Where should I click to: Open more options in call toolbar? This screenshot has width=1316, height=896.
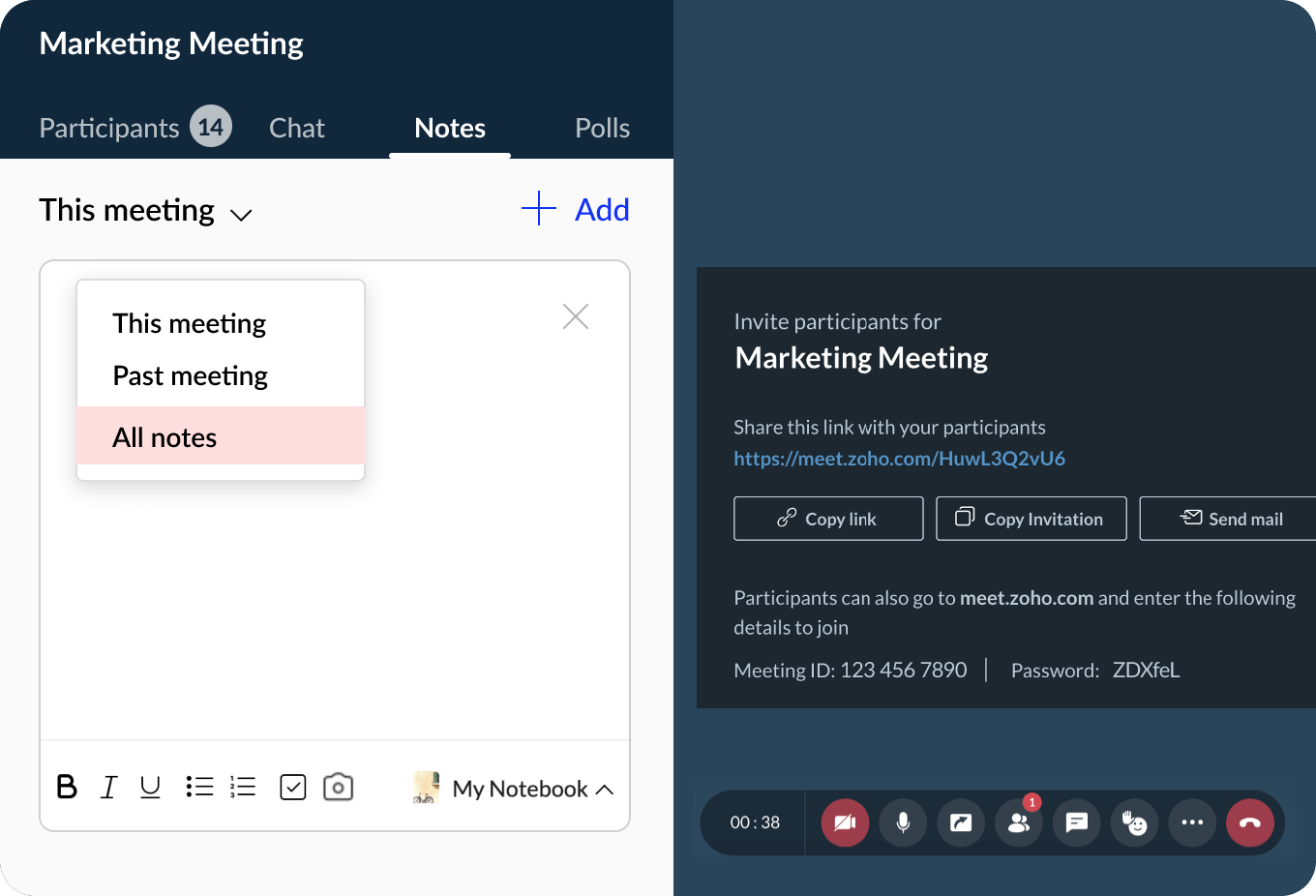(x=1192, y=822)
